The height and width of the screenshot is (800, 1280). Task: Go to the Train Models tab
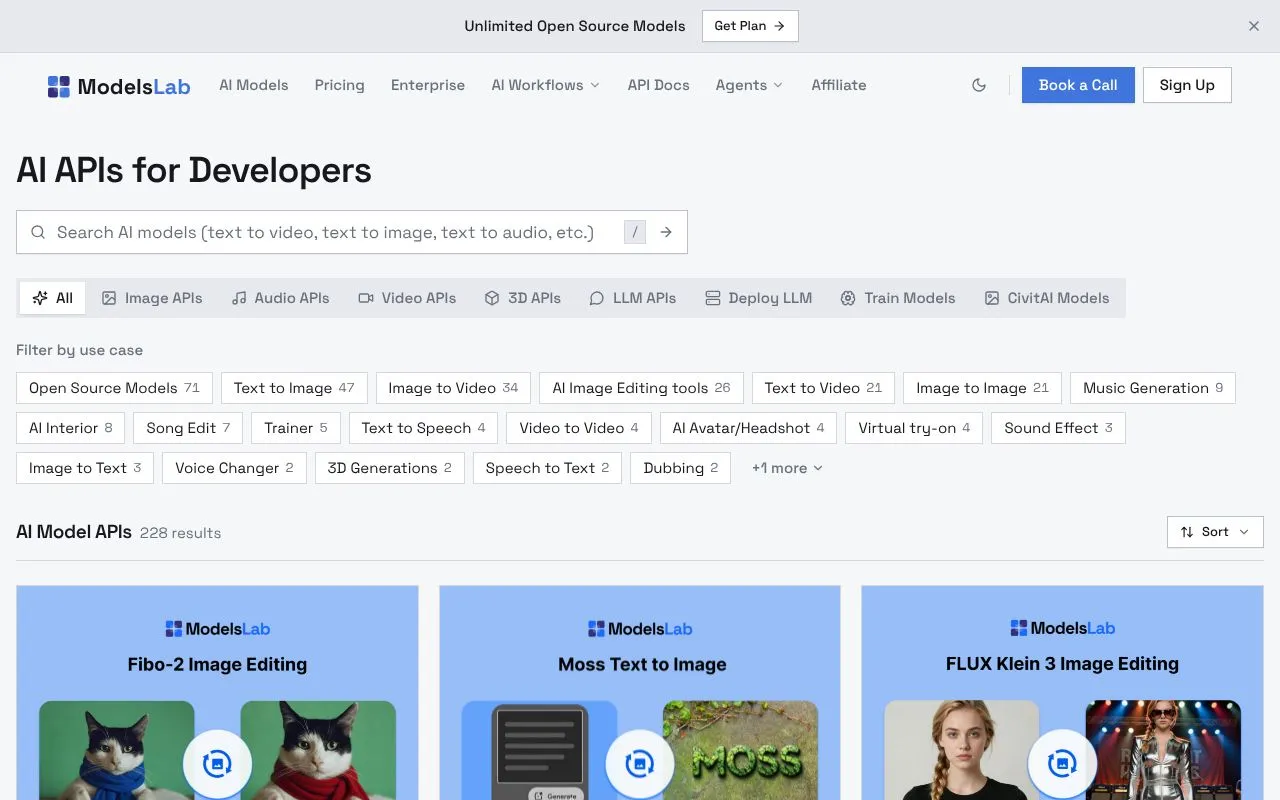pos(897,298)
